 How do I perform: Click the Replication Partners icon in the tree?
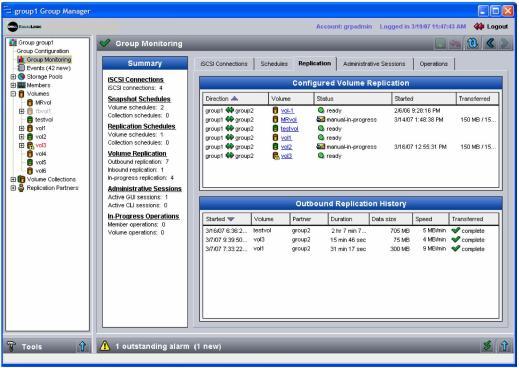click(x=21, y=188)
